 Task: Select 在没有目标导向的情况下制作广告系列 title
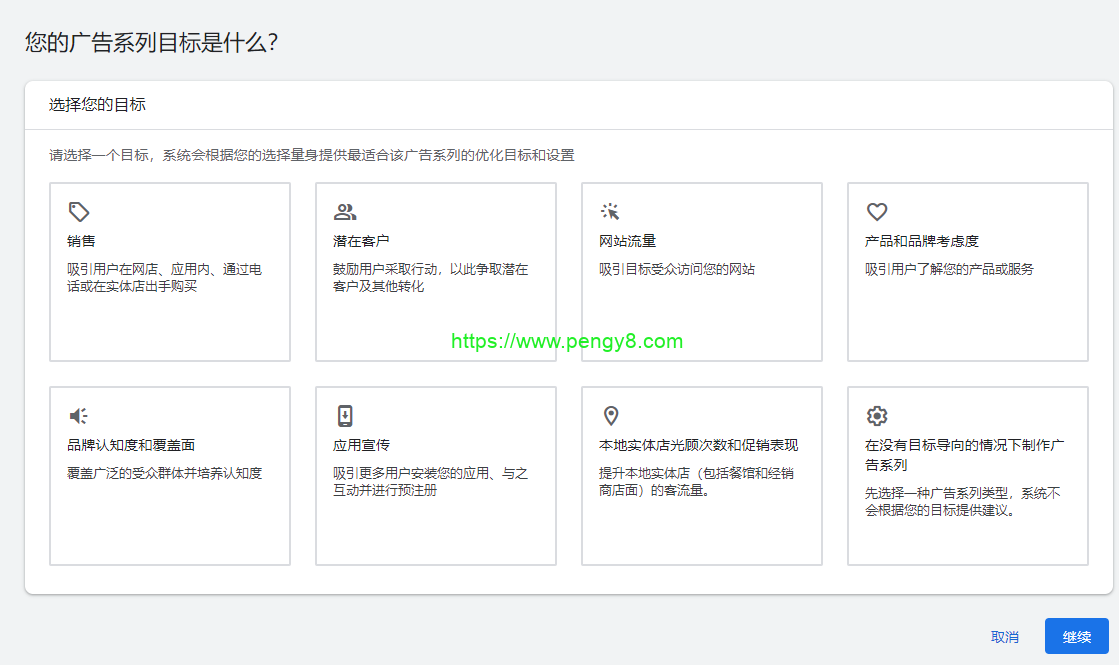coord(964,455)
